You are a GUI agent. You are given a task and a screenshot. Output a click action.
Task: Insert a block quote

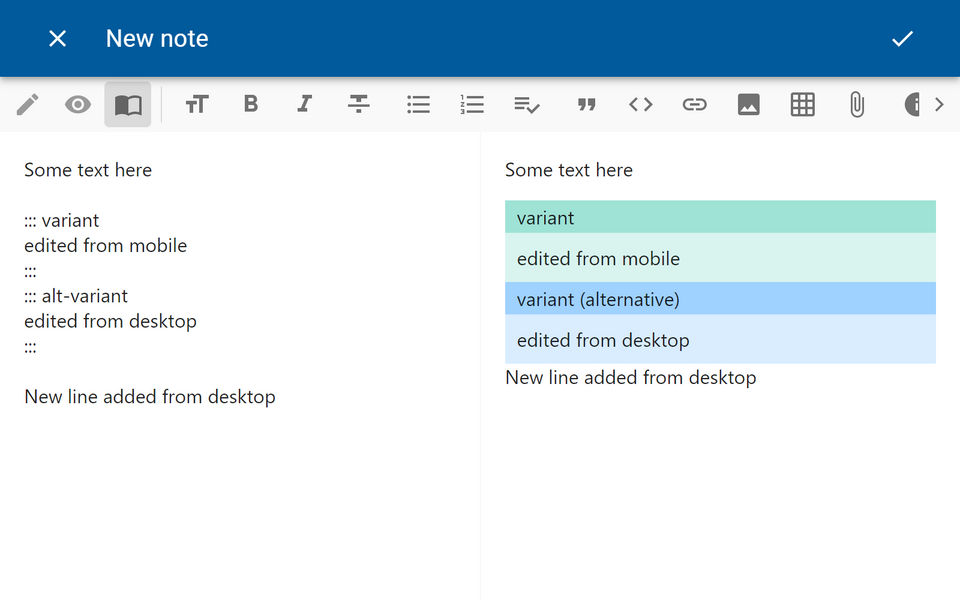coord(587,104)
